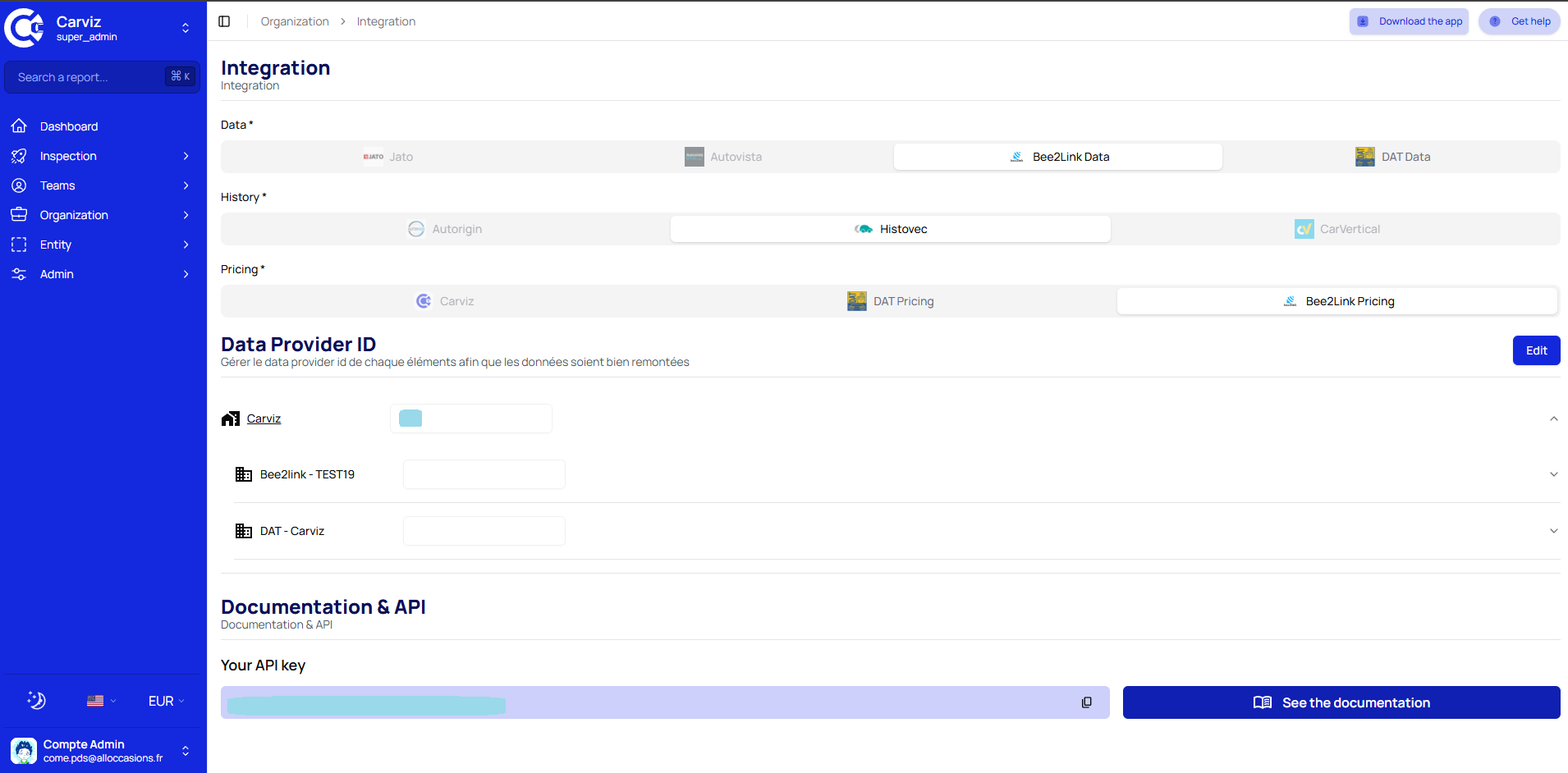Expand the Bee2link - TEST19 row

click(1554, 474)
